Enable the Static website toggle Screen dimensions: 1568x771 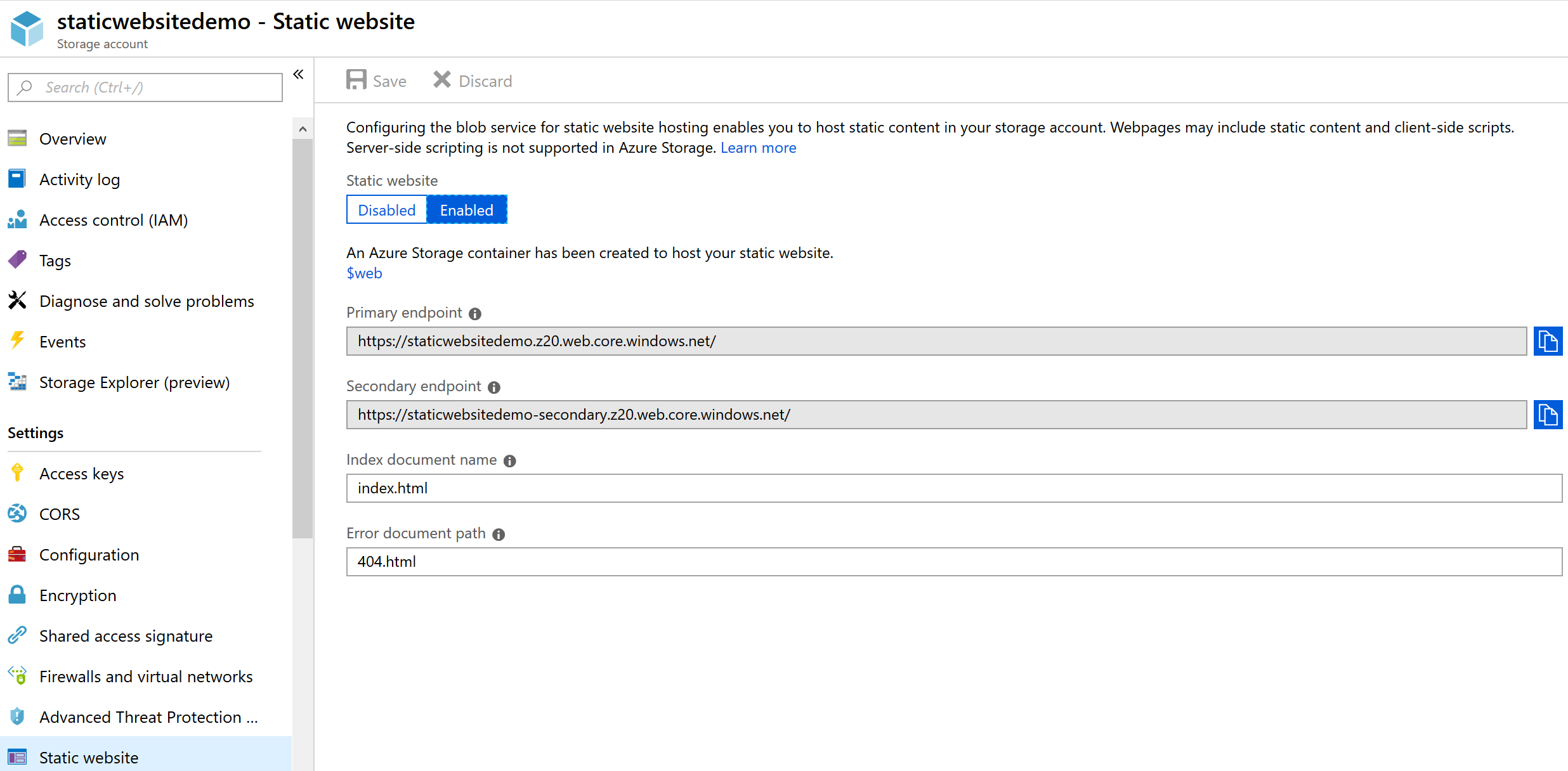[466, 210]
